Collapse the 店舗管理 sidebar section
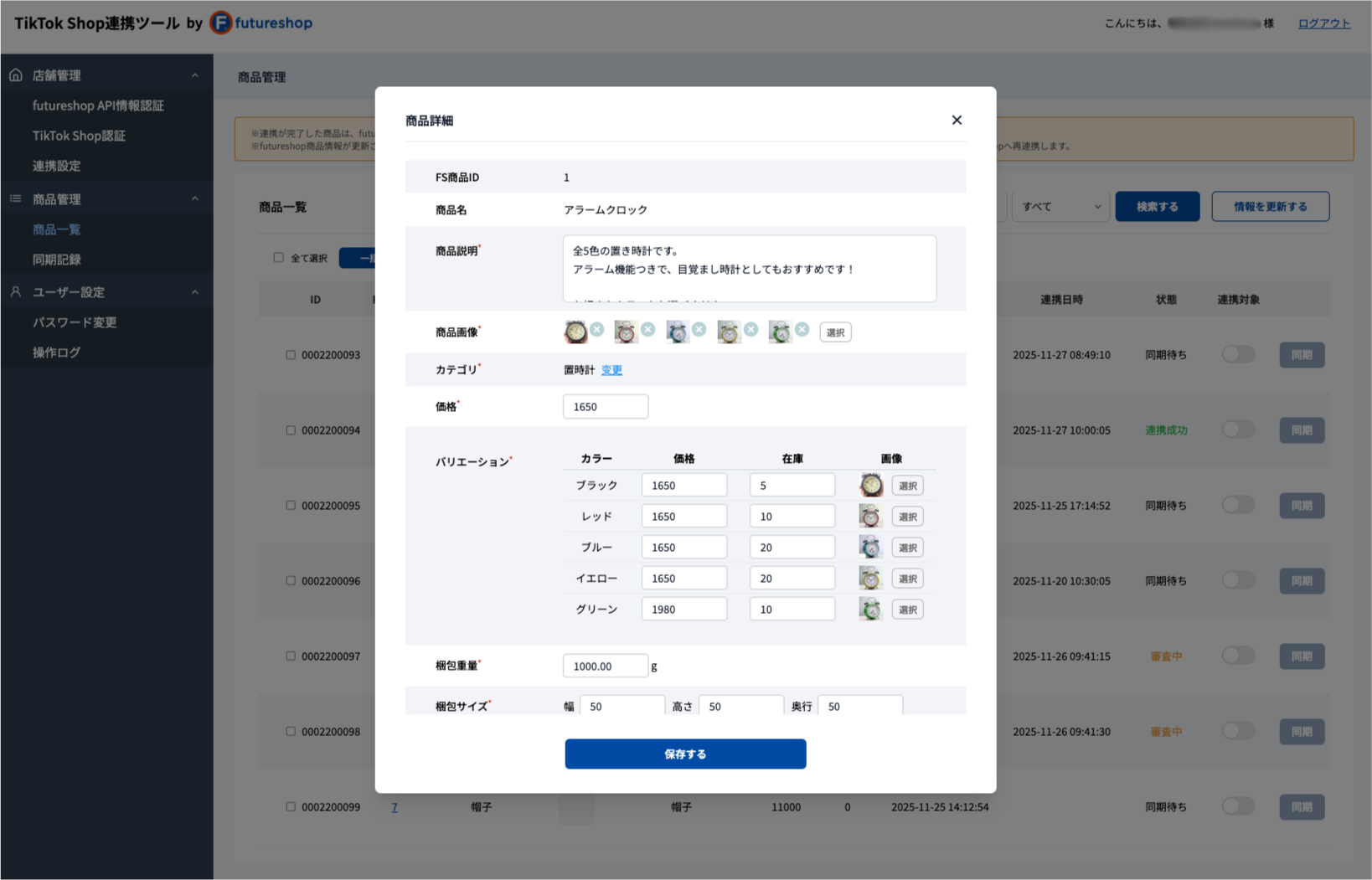Viewport: 1372px width, 880px height. click(x=195, y=75)
